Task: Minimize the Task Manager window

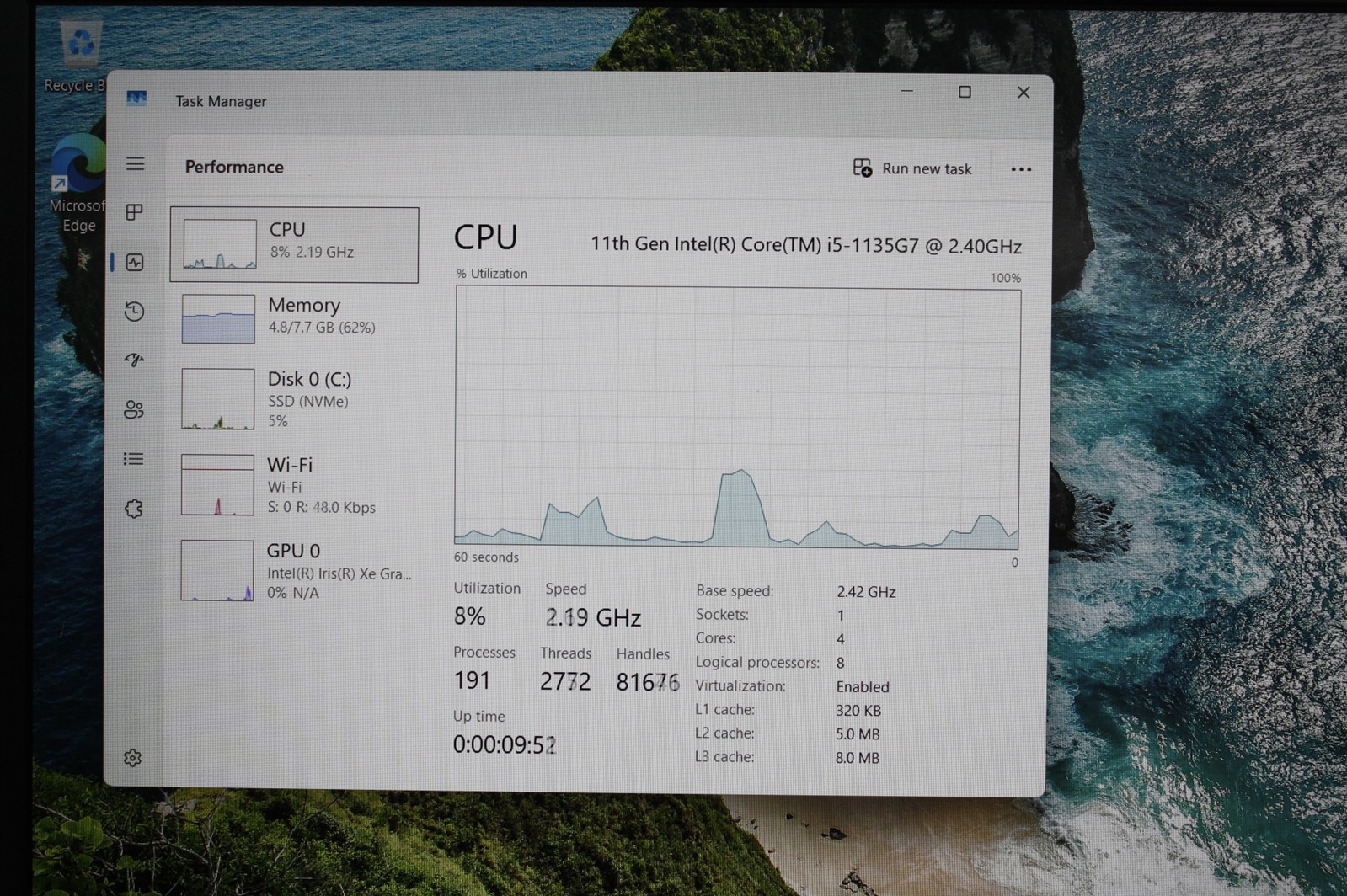Action: point(907,91)
